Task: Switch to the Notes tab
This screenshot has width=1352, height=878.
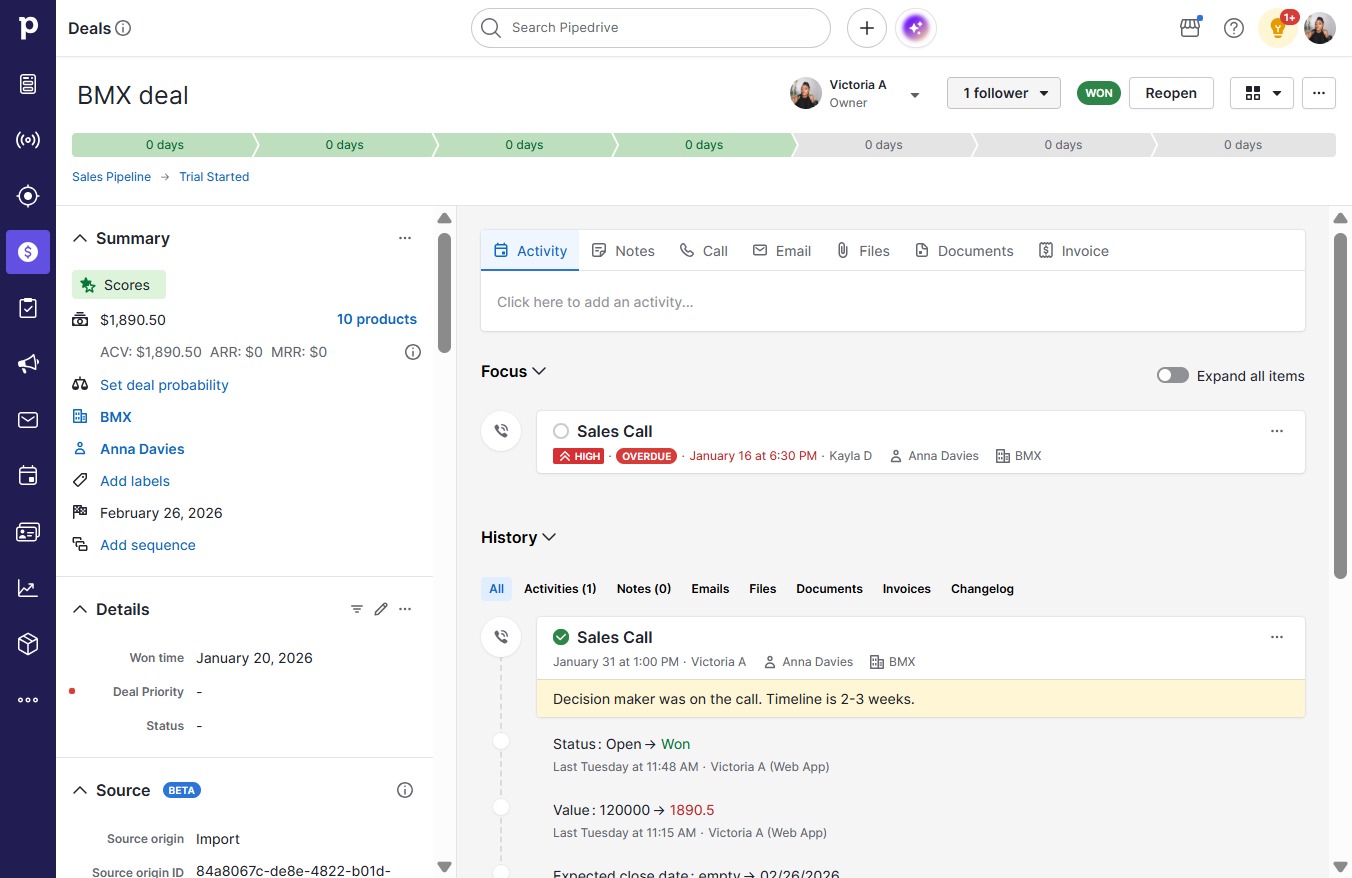Action: pyautogui.click(x=623, y=251)
